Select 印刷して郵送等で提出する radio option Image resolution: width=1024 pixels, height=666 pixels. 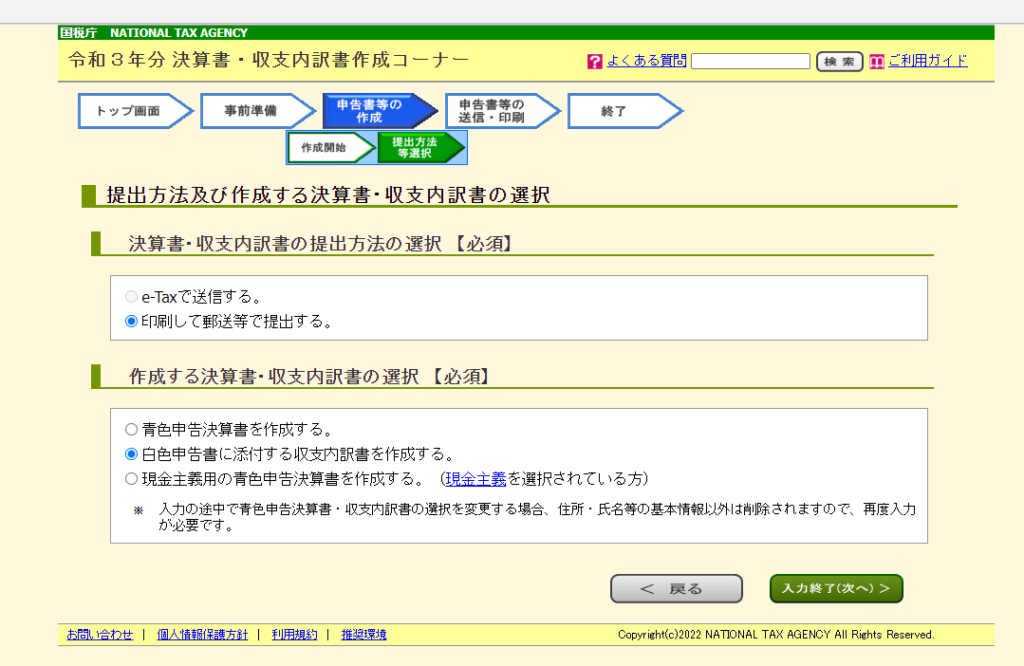tap(131, 321)
